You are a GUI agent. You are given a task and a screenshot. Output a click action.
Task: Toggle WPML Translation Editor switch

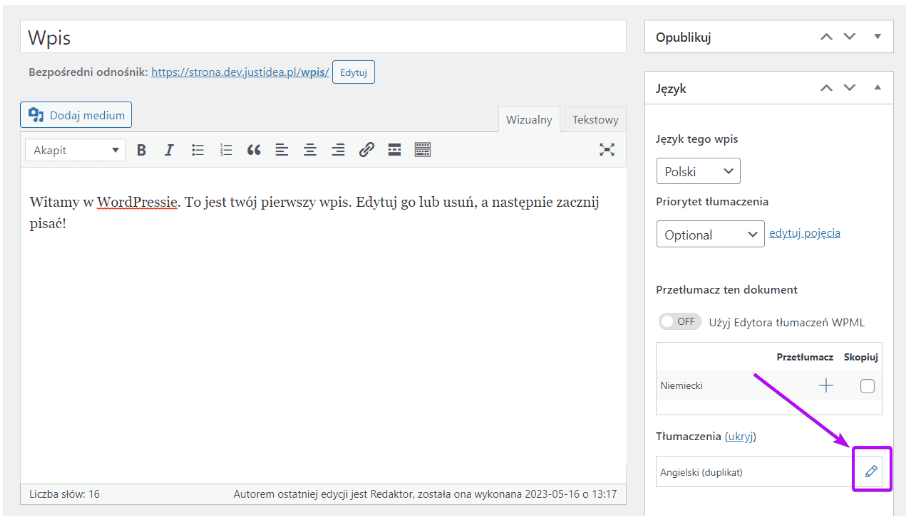tap(680, 322)
